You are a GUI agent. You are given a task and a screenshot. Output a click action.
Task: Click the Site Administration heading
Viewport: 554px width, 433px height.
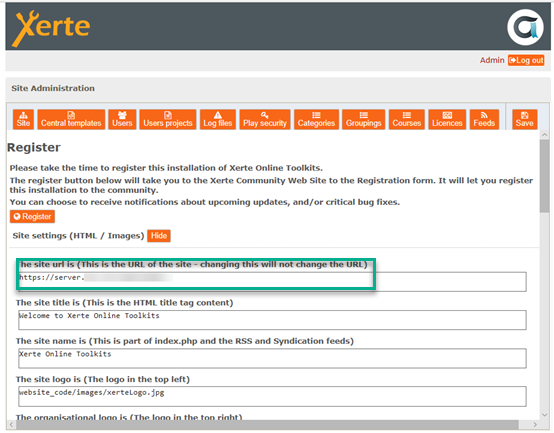click(53, 88)
